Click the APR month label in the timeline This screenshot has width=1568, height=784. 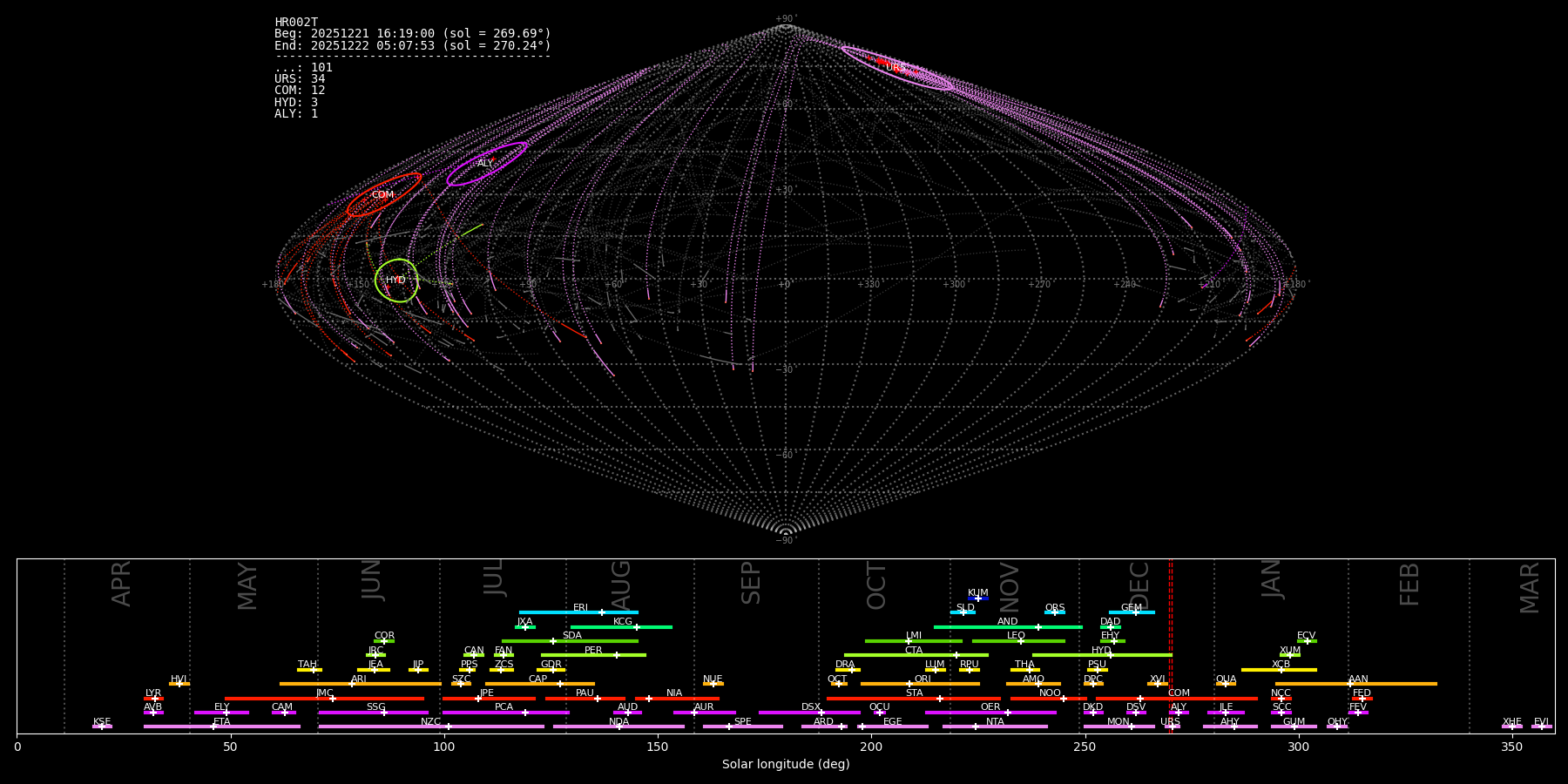coord(121,584)
